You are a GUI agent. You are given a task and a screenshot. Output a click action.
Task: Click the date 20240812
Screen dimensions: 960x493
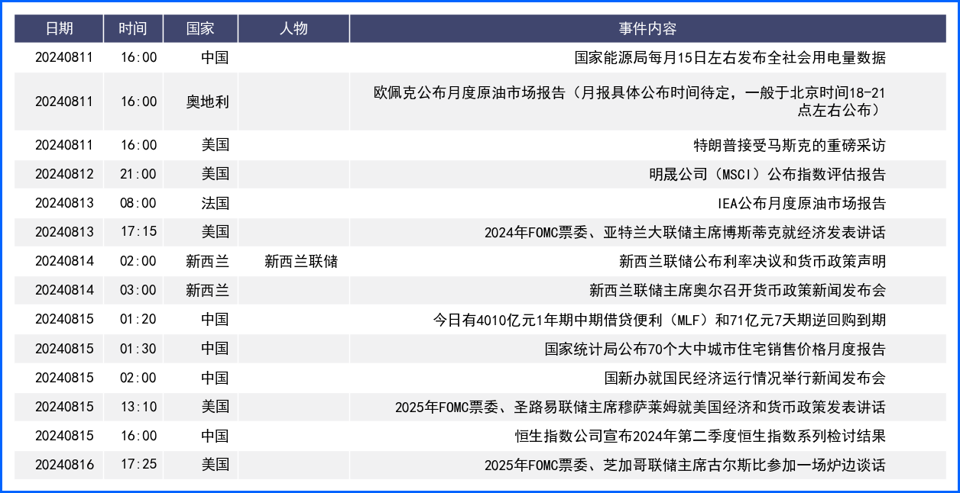point(64,175)
